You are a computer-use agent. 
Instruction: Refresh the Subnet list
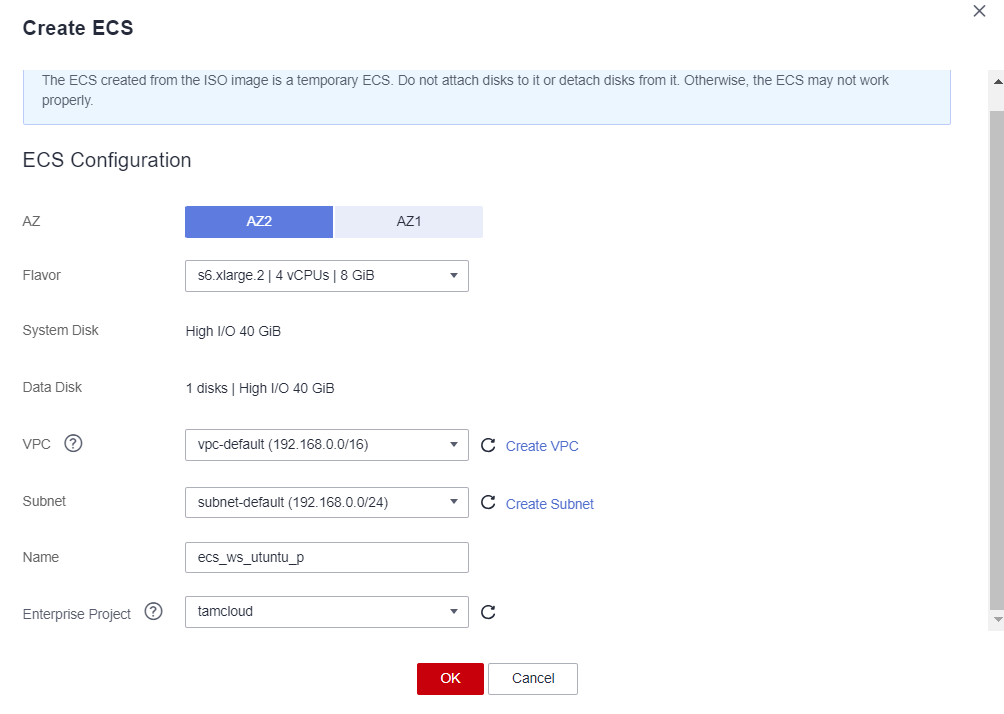(x=488, y=503)
